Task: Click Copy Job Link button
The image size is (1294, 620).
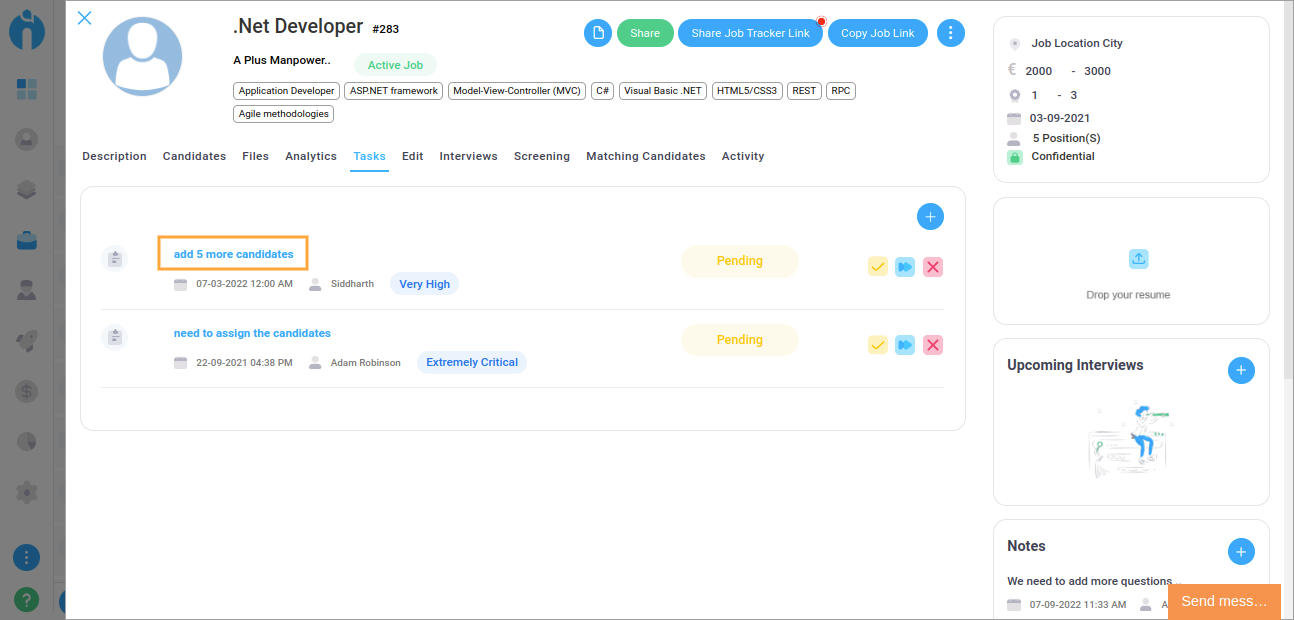Action: pyautogui.click(x=877, y=33)
